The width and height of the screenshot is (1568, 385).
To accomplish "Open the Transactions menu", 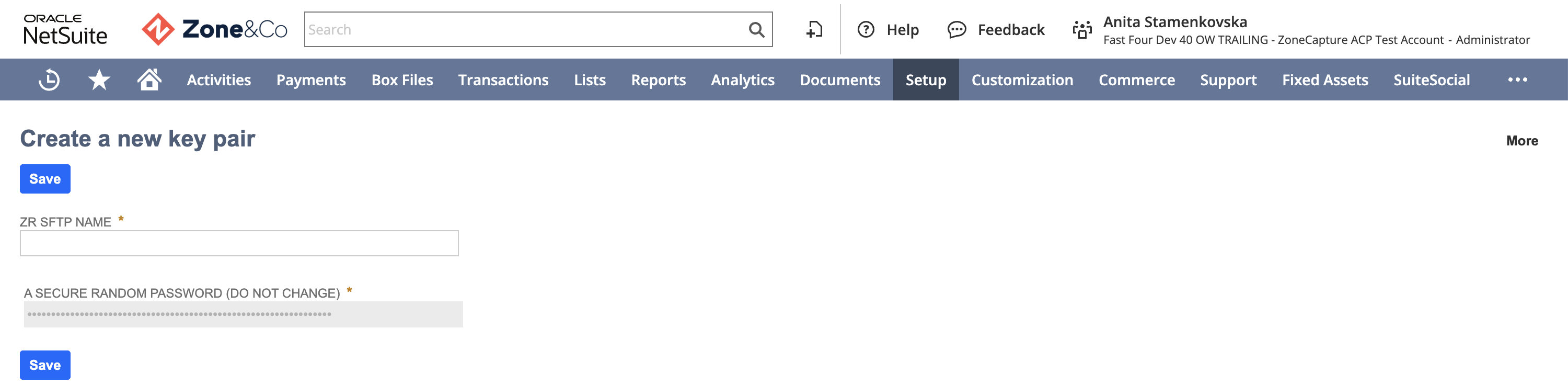I will point(503,80).
